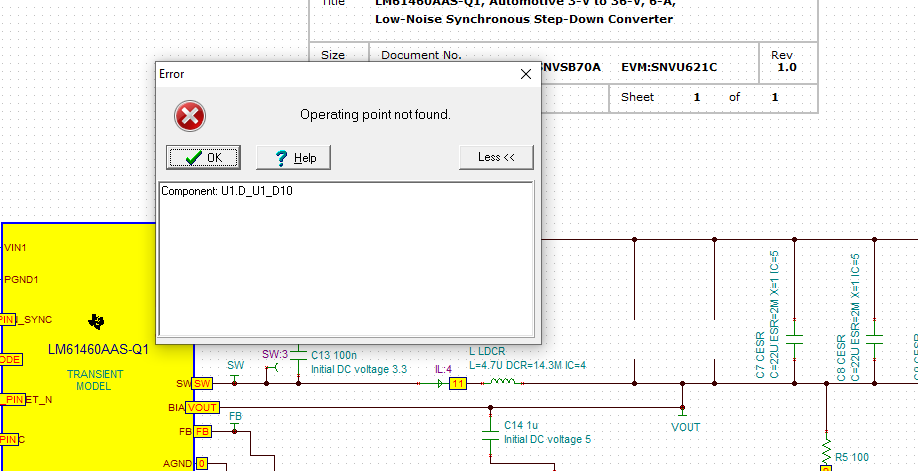Select the SW pin box on the IC
The width and height of the screenshot is (918, 471).
[203, 384]
